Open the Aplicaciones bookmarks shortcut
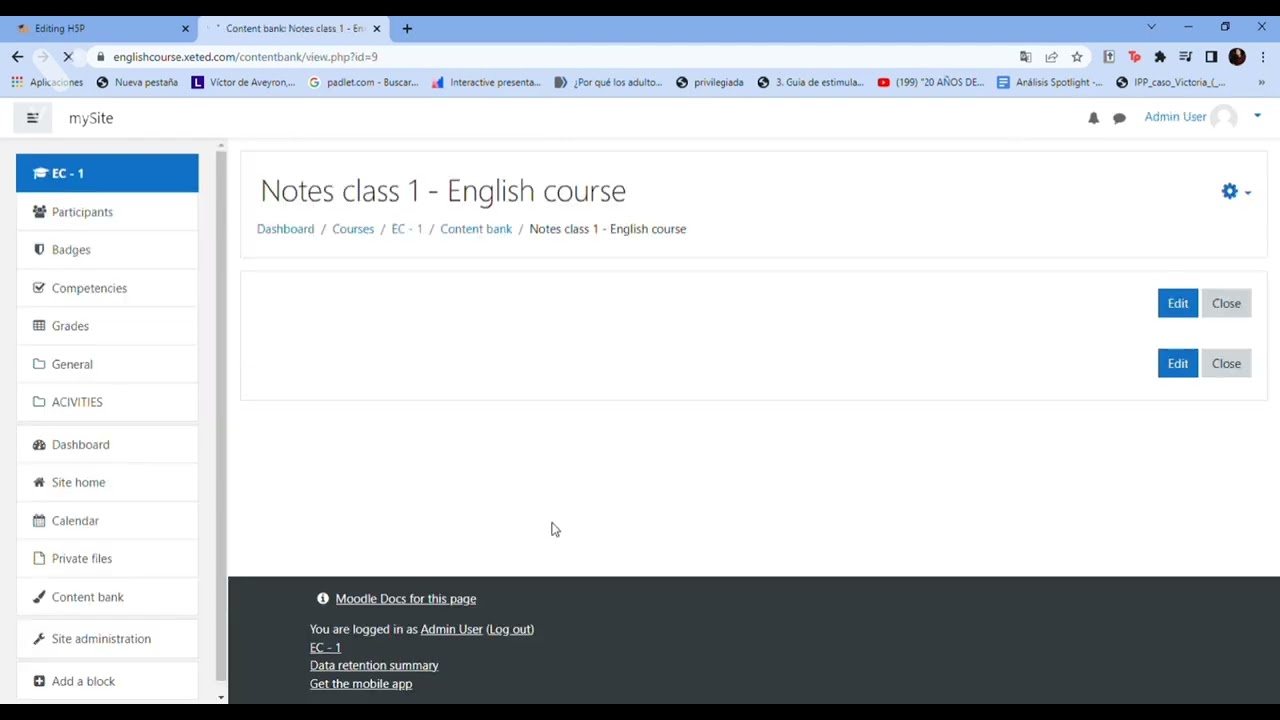Screen dimensions: 1280x720 point(47,82)
